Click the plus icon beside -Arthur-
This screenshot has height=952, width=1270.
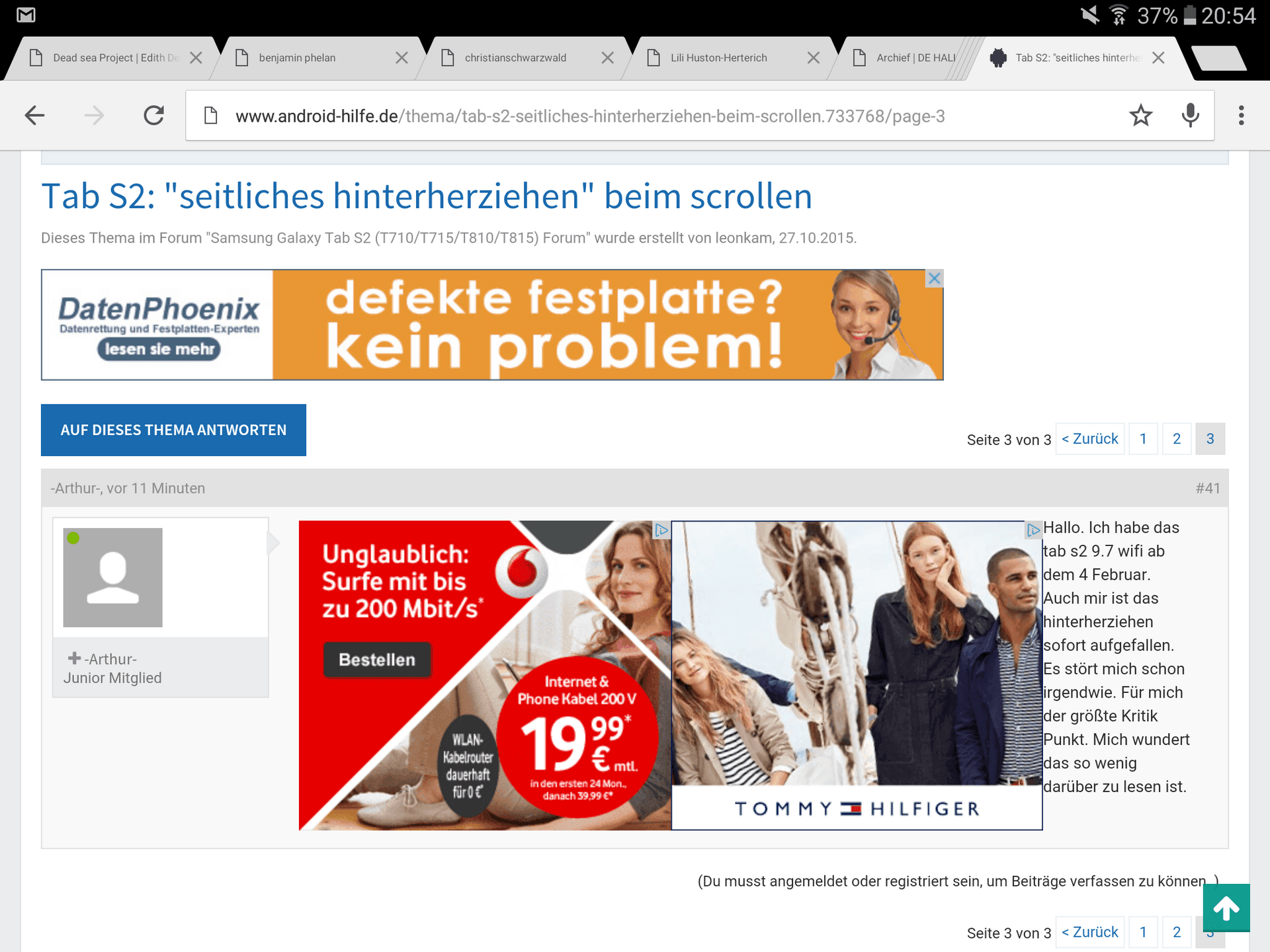coord(74,658)
